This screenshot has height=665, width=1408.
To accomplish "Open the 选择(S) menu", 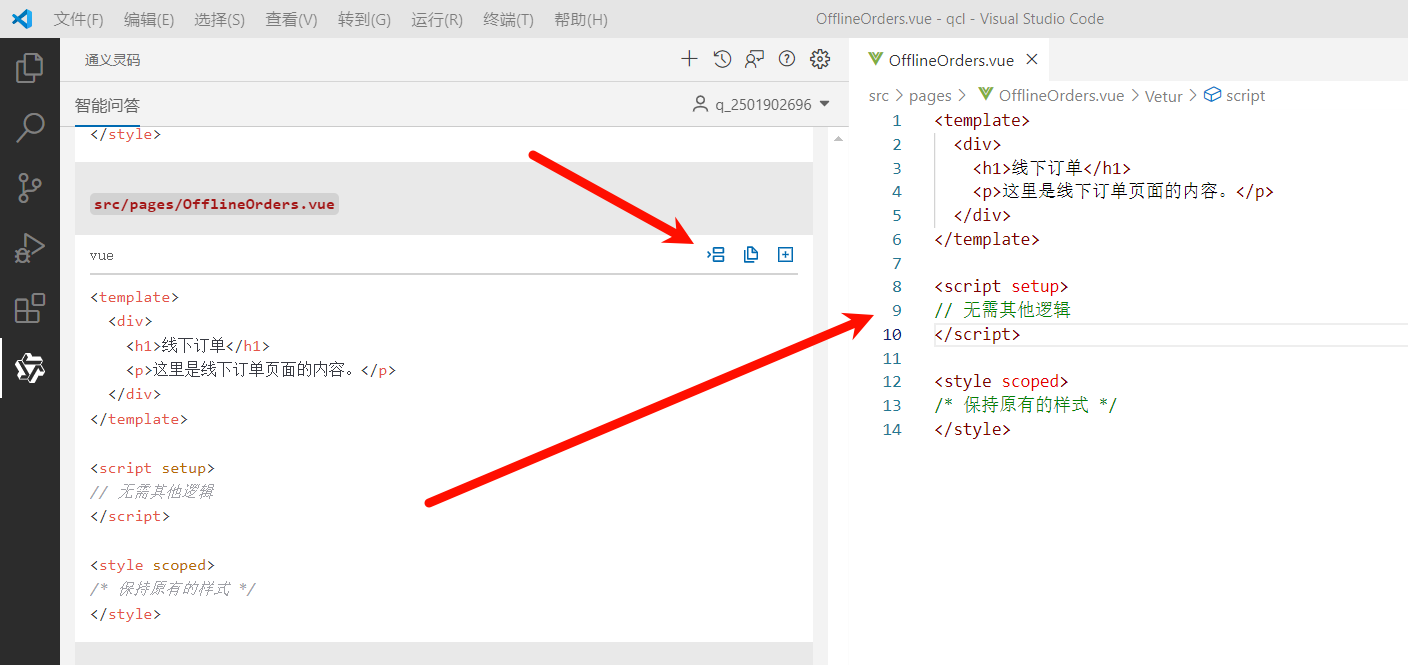I will coord(219,20).
